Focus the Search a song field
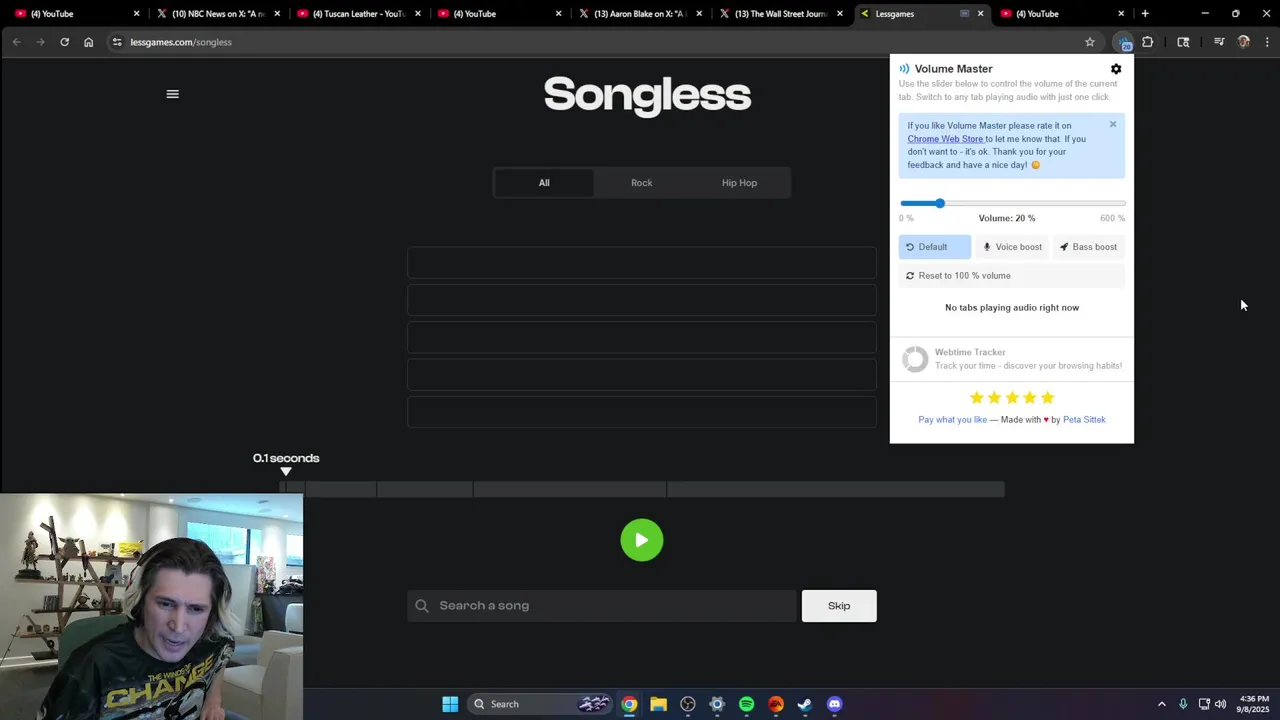The image size is (1280, 720). pos(602,606)
